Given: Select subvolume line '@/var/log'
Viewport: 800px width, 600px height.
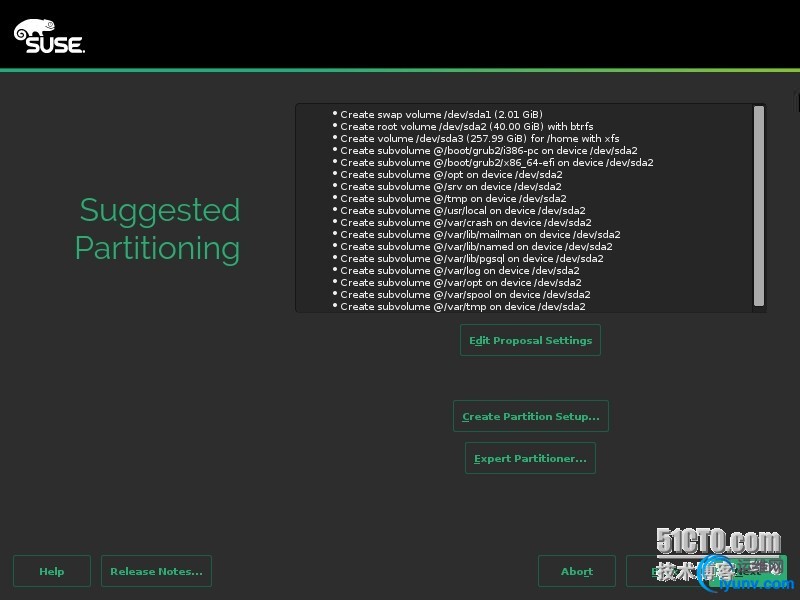Looking at the screenshot, I should 460,270.
